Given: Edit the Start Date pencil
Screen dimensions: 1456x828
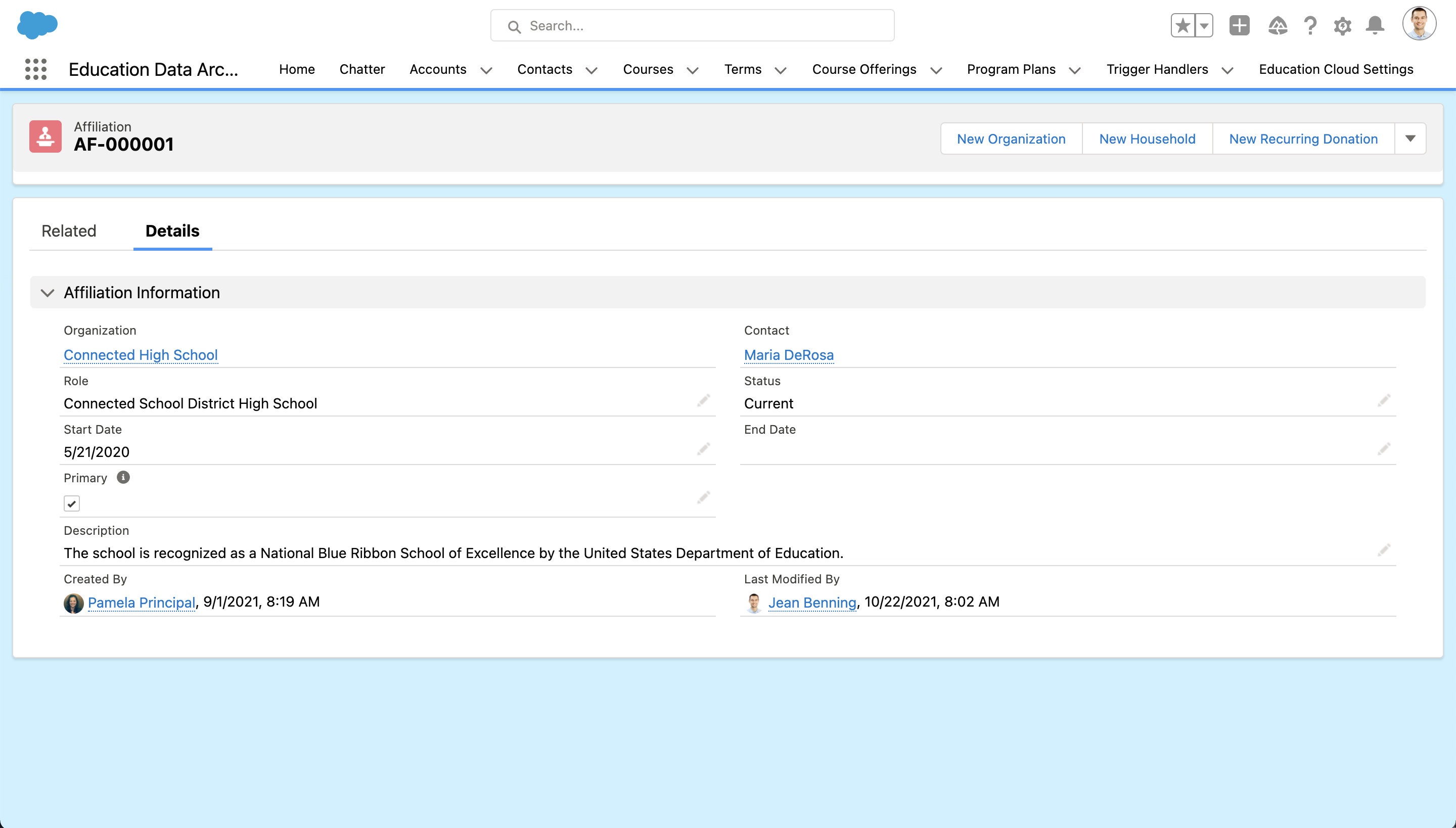Looking at the screenshot, I should (704, 449).
